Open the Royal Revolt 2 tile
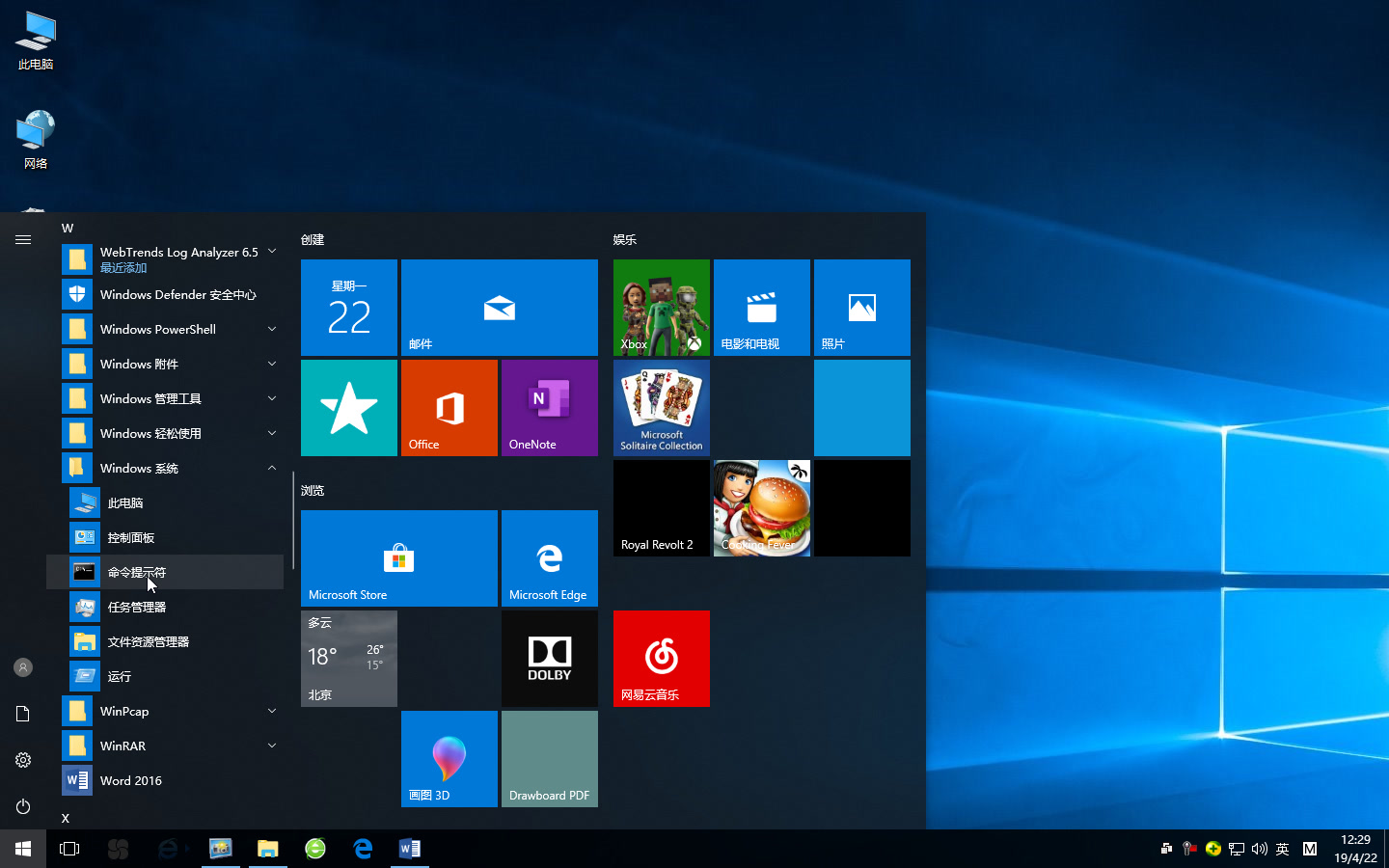 click(x=662, y=508)
